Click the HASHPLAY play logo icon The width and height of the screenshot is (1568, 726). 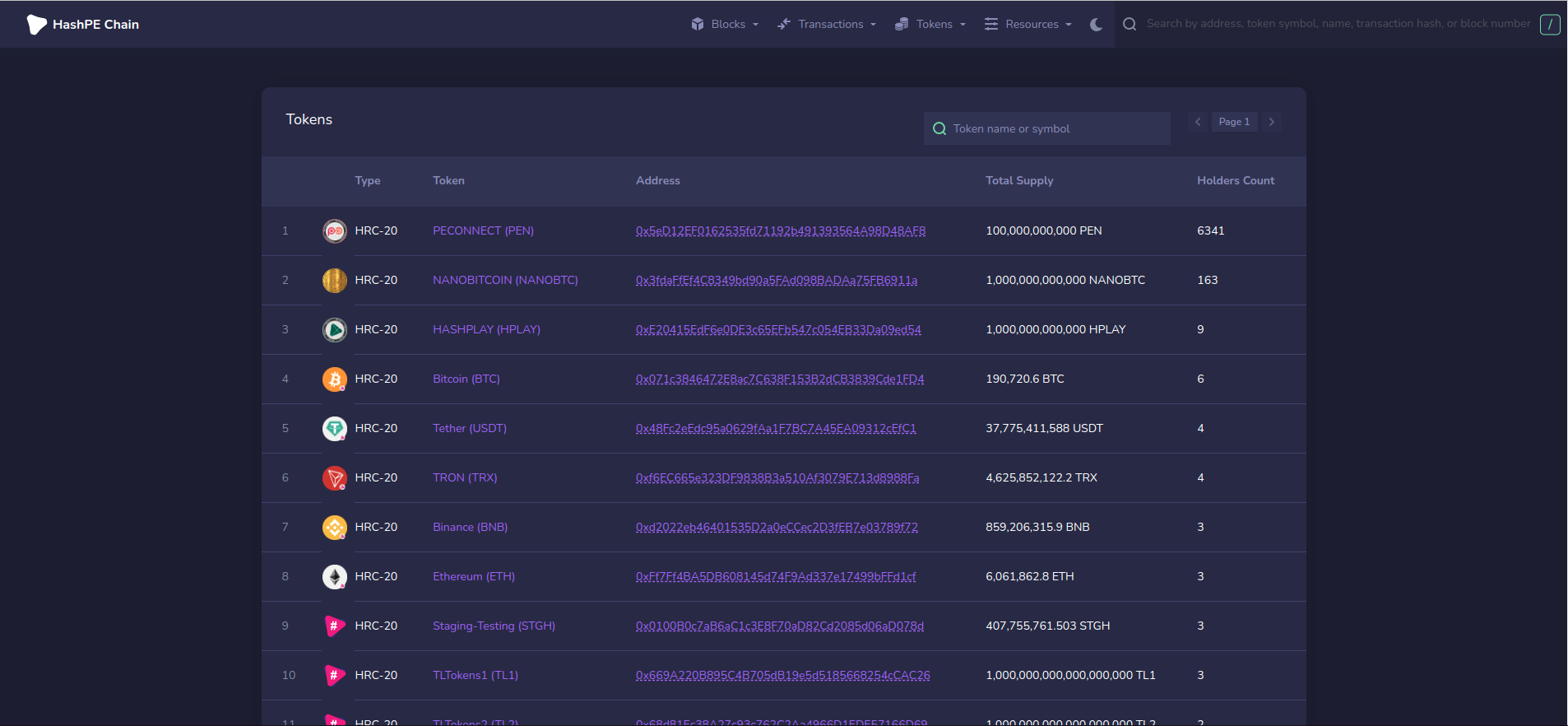334,330
